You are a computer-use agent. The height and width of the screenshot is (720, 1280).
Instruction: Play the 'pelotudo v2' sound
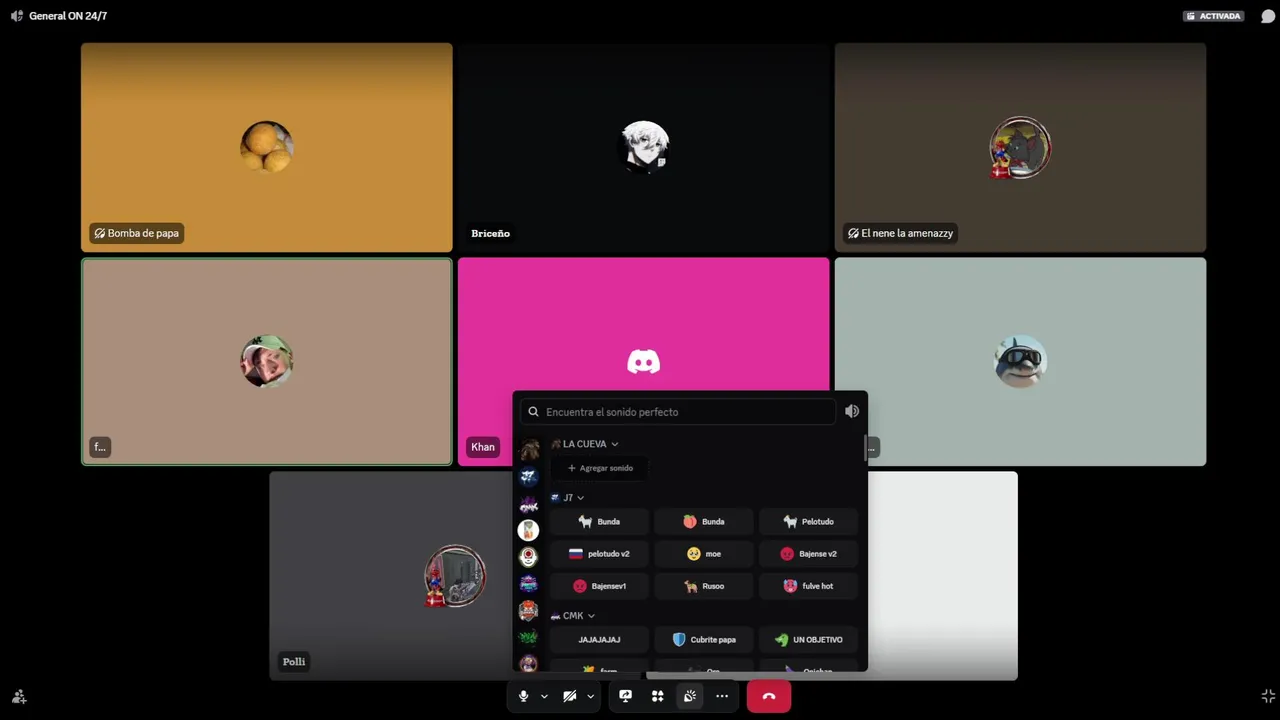[x=600, y=554]
